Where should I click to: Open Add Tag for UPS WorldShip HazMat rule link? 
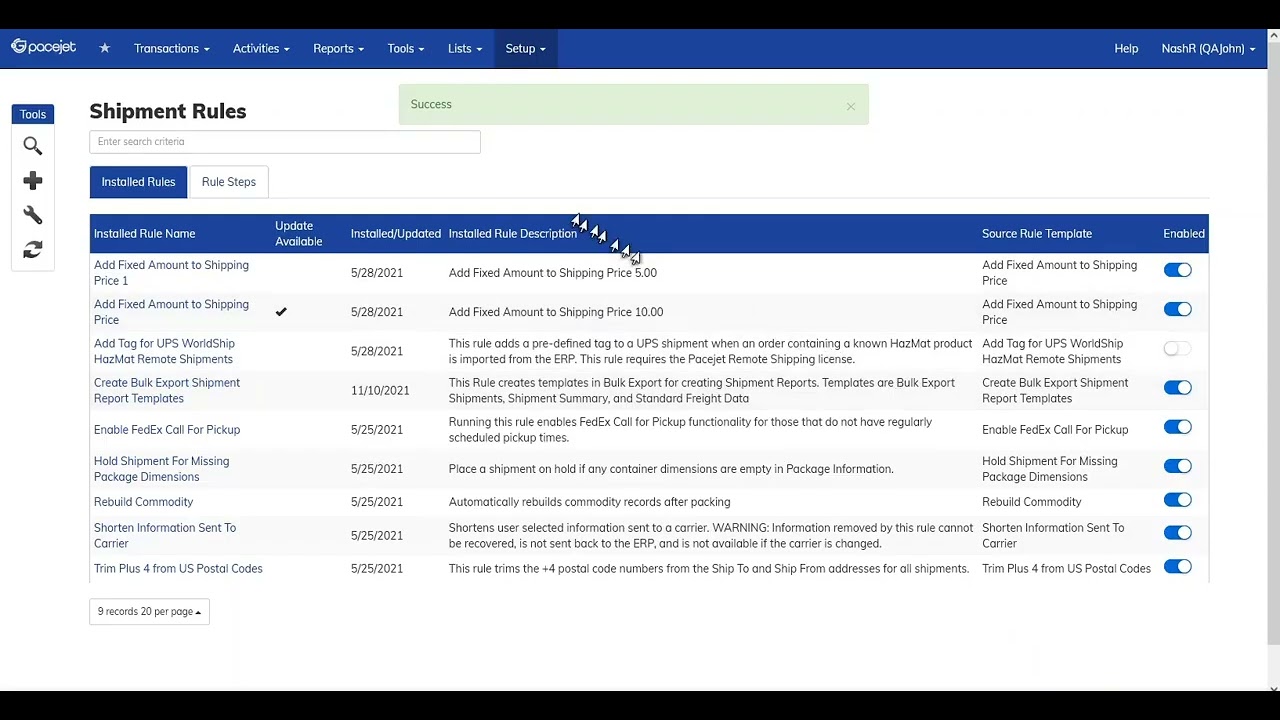(x=164, y=351)
